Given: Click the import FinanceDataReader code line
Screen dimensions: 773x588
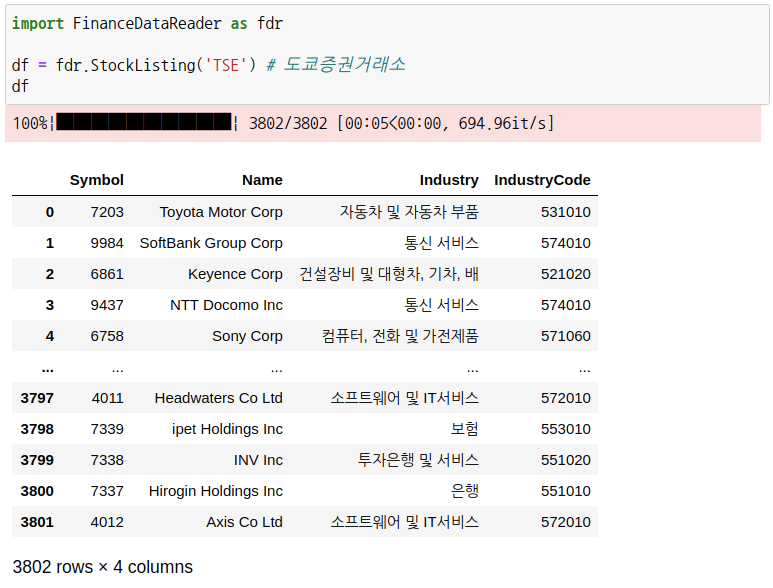Looking at the screenshot, I should click(147, 23).
